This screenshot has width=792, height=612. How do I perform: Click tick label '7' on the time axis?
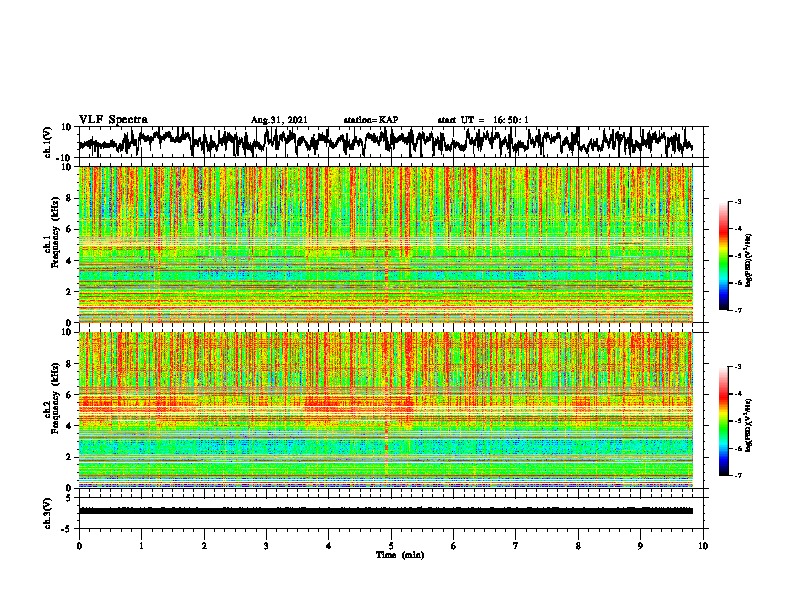click(516, 546)
